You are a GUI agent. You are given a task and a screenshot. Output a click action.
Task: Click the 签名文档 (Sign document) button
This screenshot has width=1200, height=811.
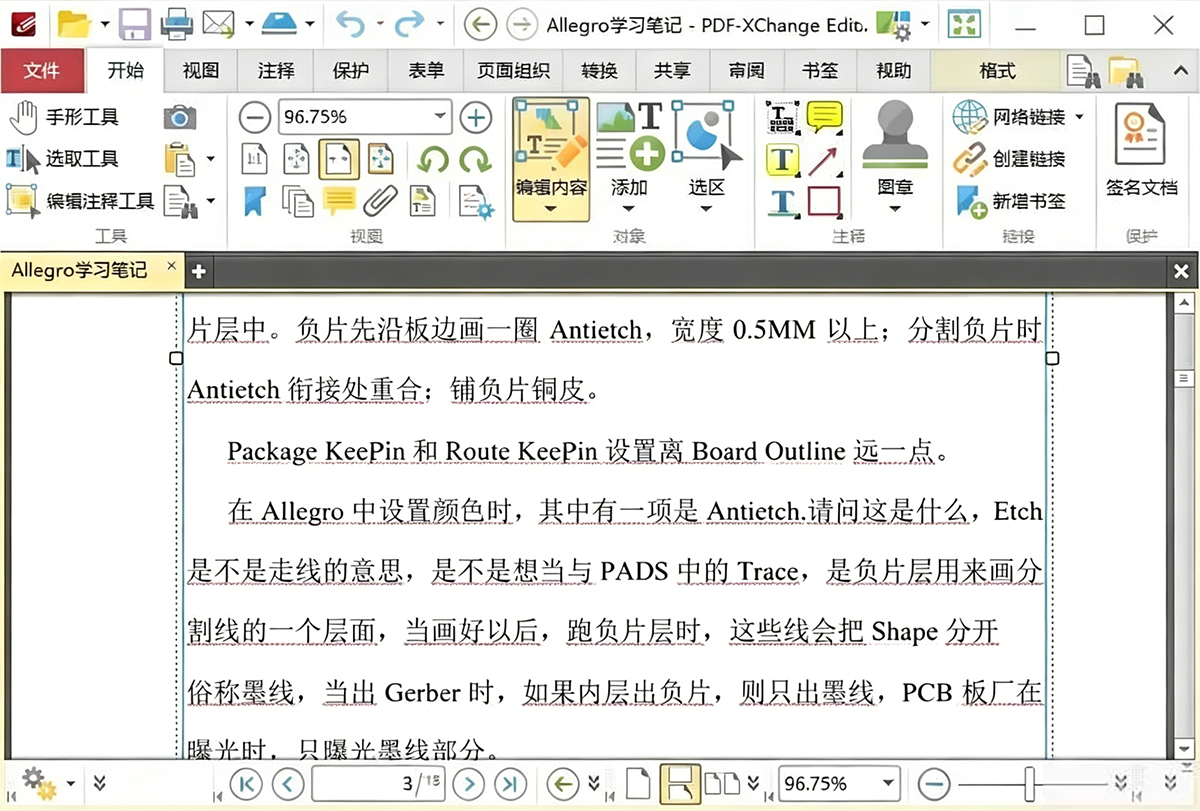pyautogui.click(x=1142, y=150)
